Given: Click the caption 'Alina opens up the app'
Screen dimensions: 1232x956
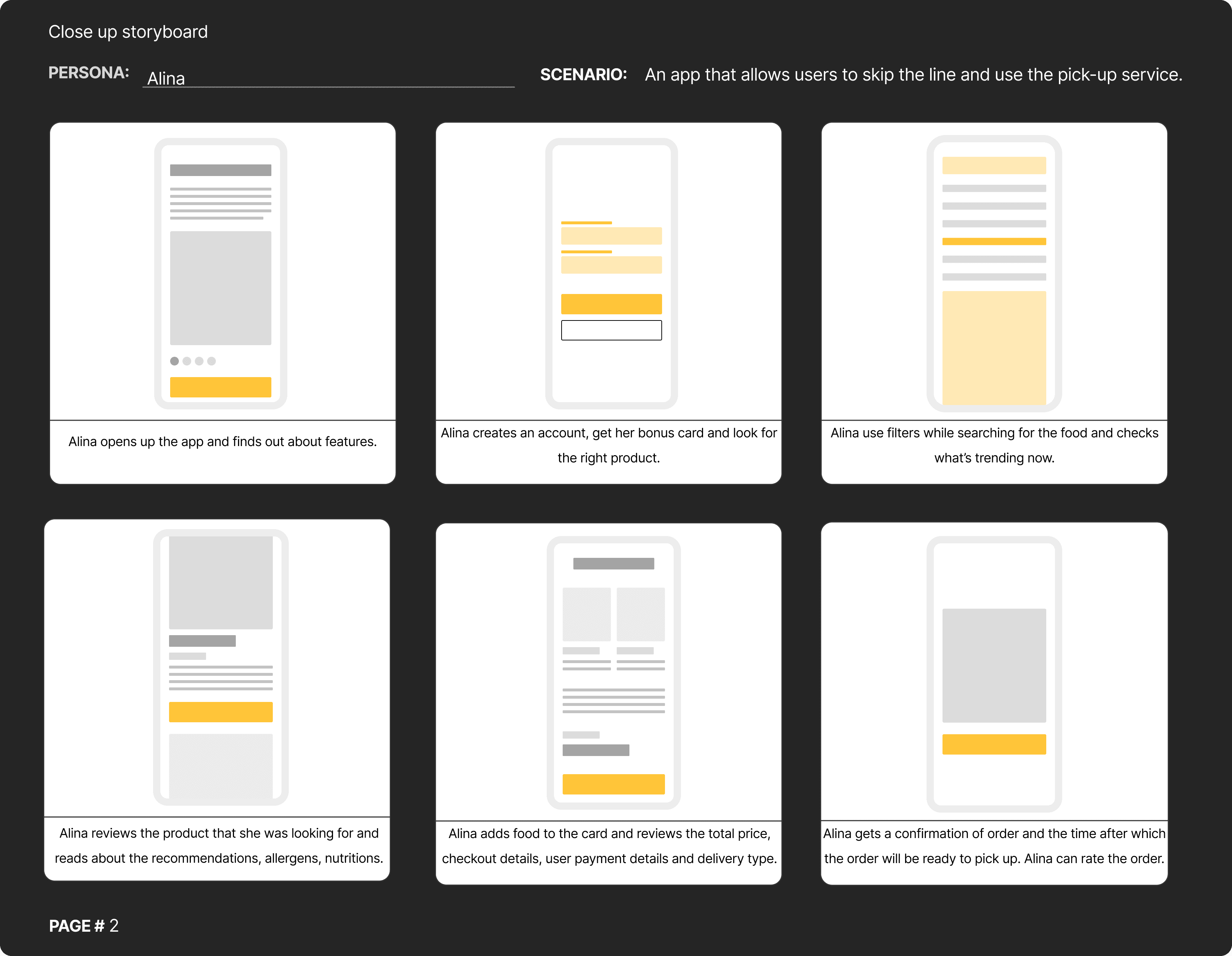Looking at the screenshot, I should pyautogui.click(x=222, y=441).
